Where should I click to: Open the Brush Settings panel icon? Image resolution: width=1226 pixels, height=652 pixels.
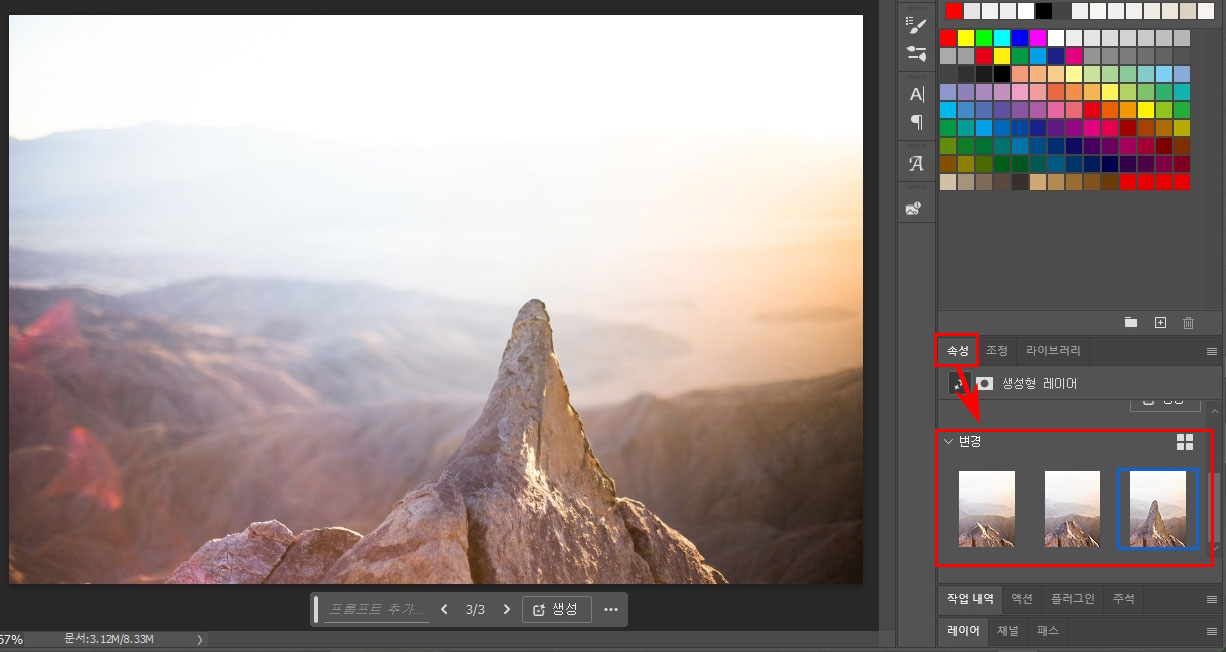tap(916, 24)
